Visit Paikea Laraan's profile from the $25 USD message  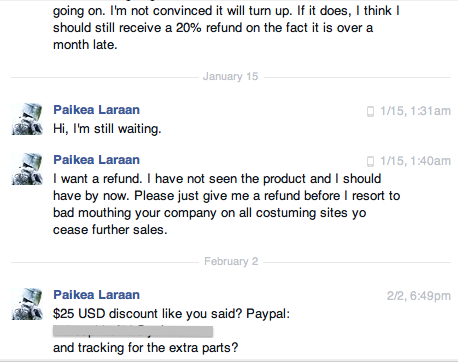pyautogui.click(x=96, y=295)
